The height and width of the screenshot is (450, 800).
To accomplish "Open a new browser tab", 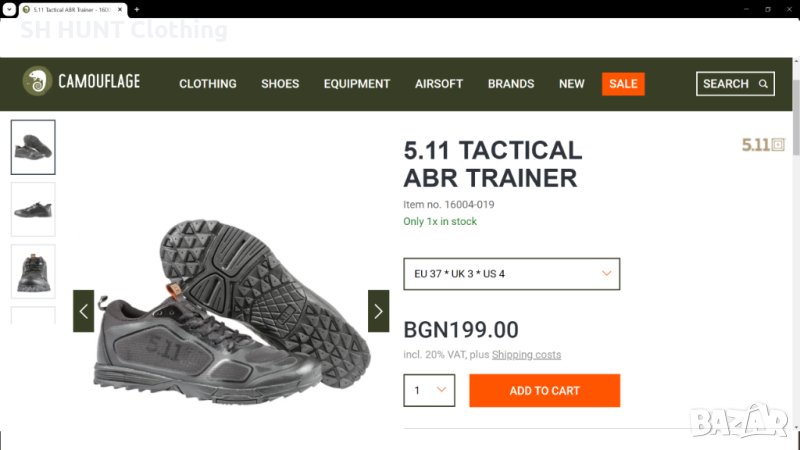I will point(136,9).
